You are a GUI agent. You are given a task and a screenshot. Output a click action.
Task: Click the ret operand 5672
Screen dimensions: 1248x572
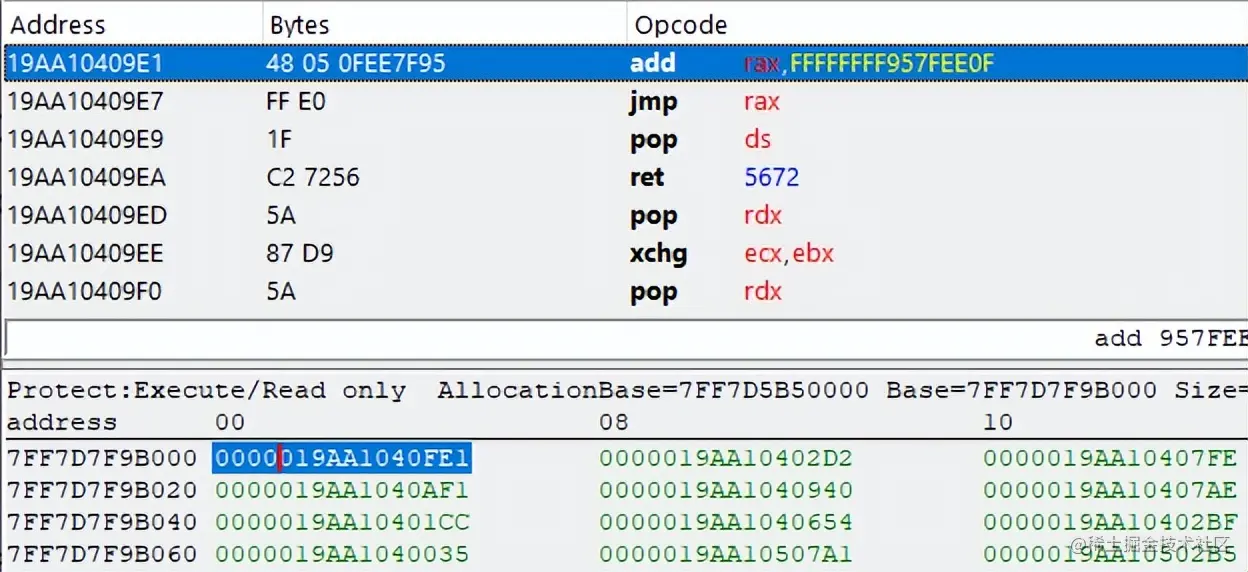point(772,177)
